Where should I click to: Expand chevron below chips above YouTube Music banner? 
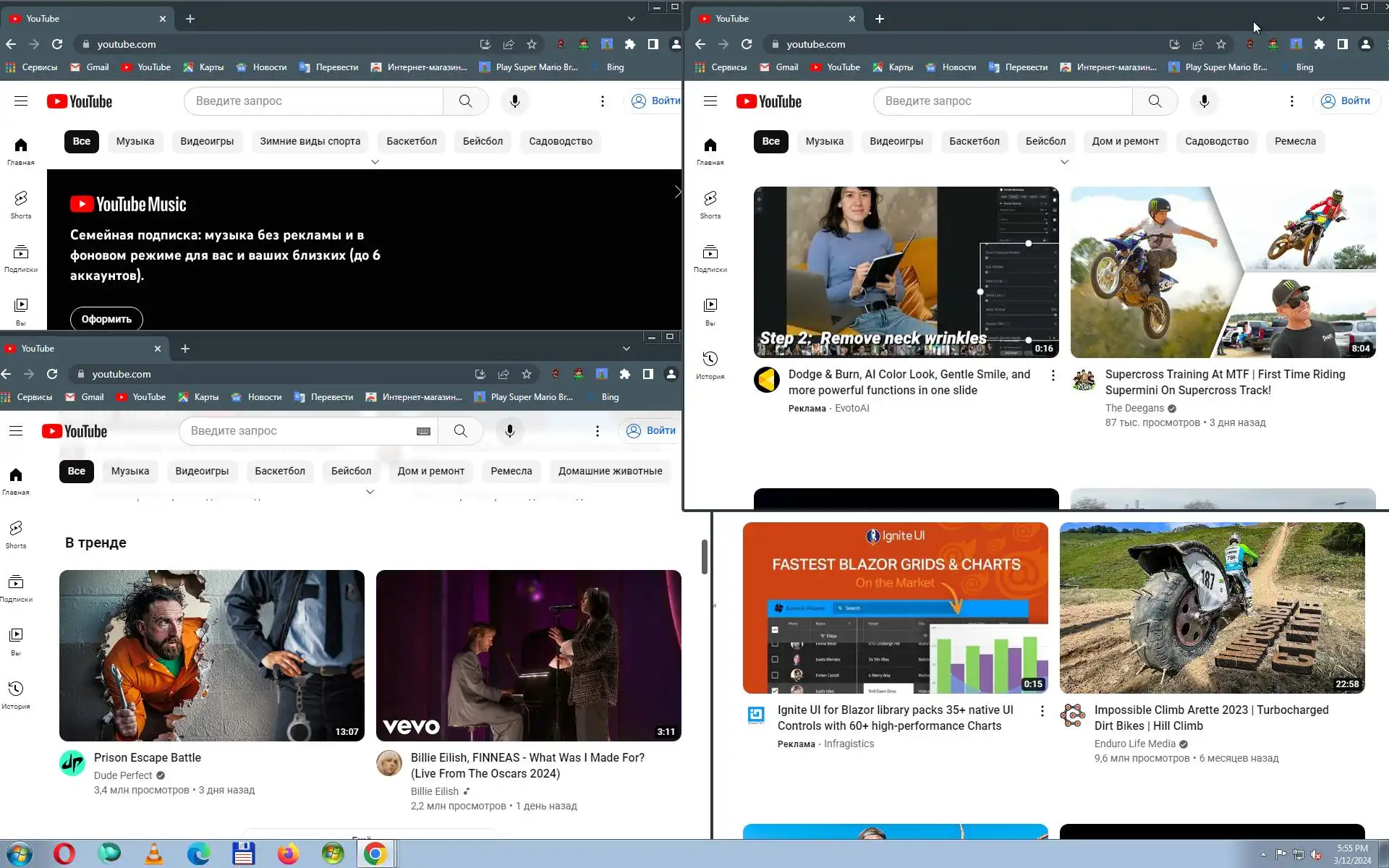(x=375, y=162)
